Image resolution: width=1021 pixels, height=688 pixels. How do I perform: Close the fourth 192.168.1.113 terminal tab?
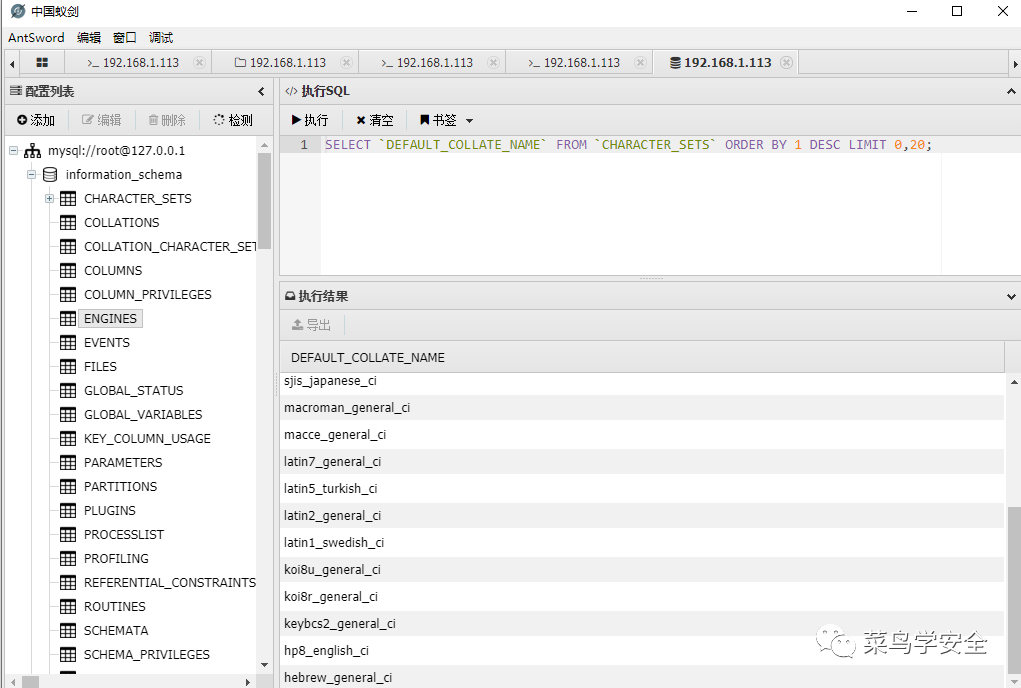(641, 62)
